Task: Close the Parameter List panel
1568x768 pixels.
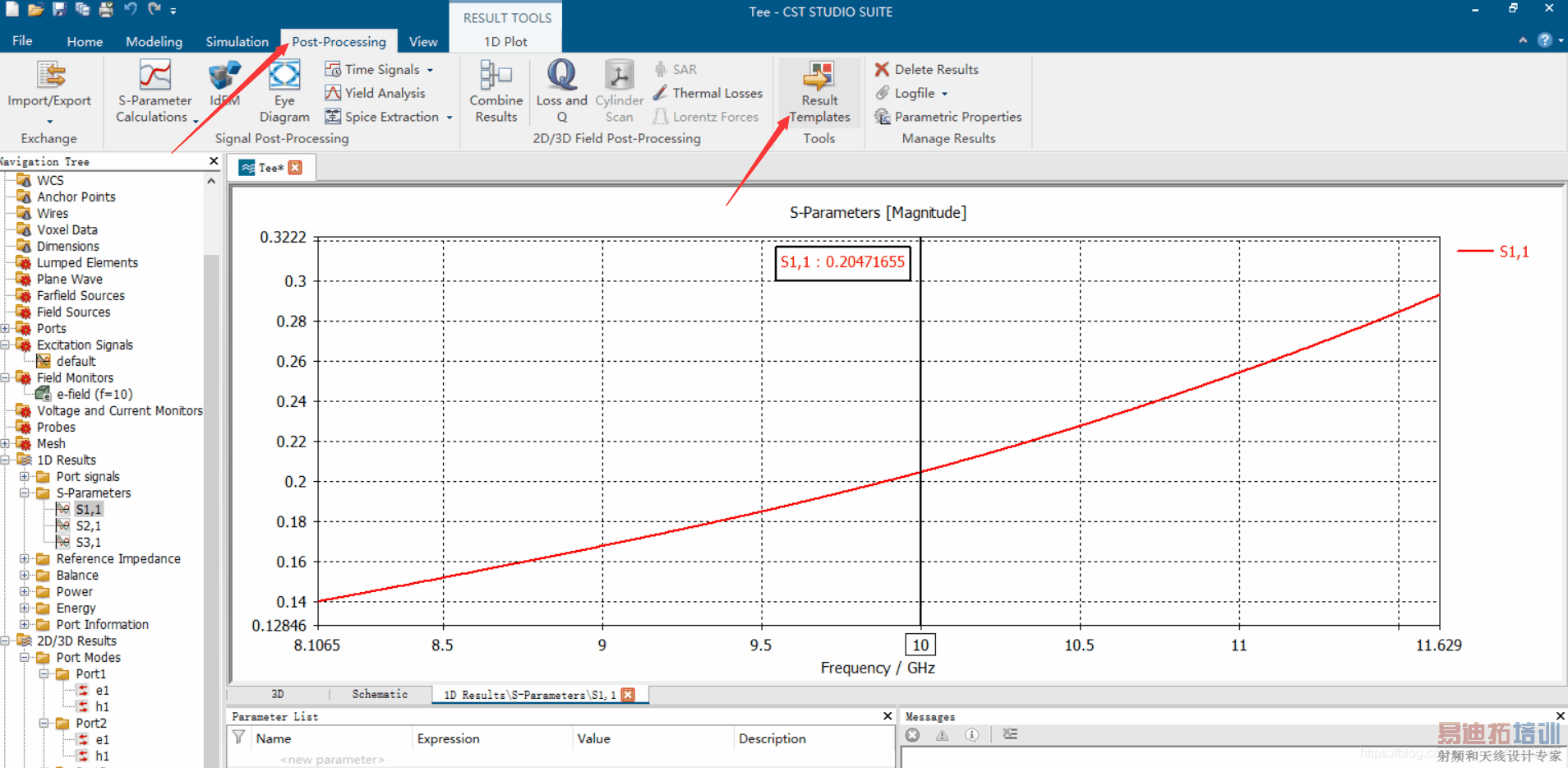Action: coord(888,716)
